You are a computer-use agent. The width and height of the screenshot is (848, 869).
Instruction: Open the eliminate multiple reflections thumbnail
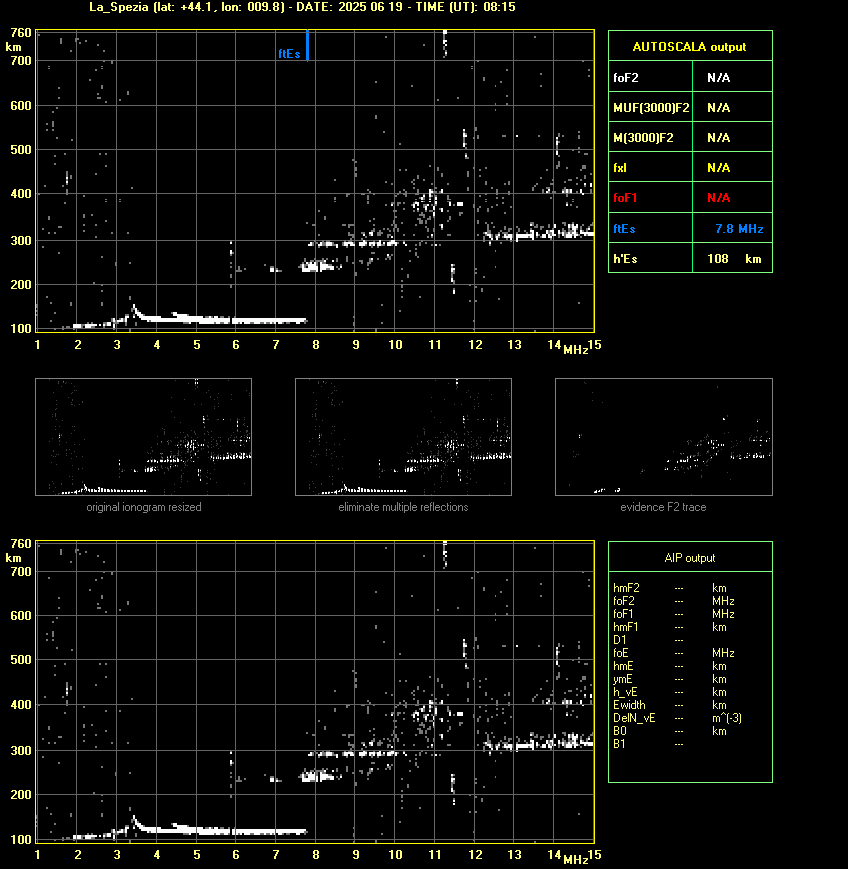[403, 437]
